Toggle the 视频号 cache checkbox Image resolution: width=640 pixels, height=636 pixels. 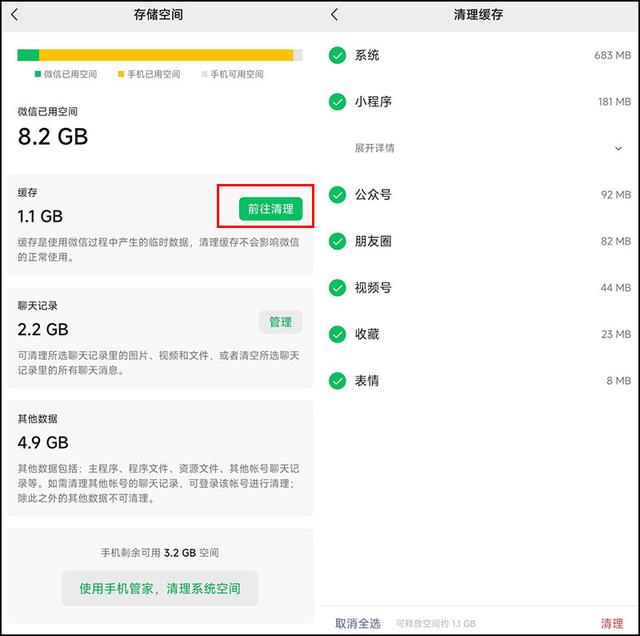[337, 288]
